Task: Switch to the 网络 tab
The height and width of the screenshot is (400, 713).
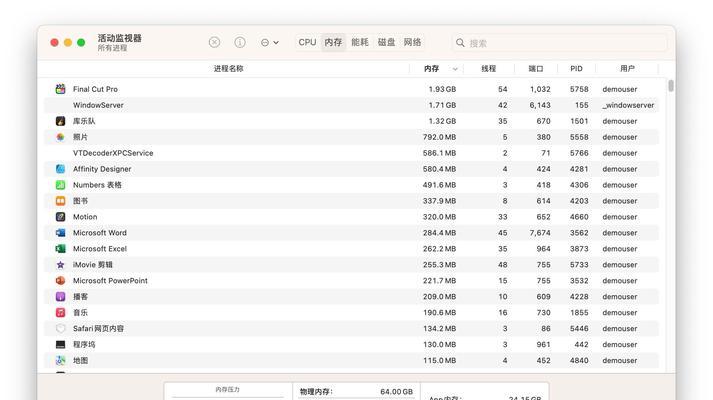Action: coord(412,42)
